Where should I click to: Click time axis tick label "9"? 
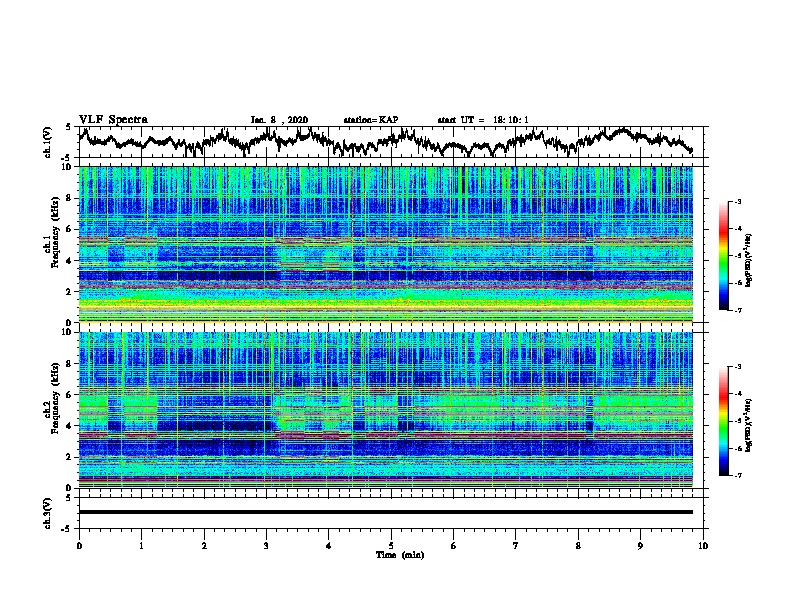640,546
